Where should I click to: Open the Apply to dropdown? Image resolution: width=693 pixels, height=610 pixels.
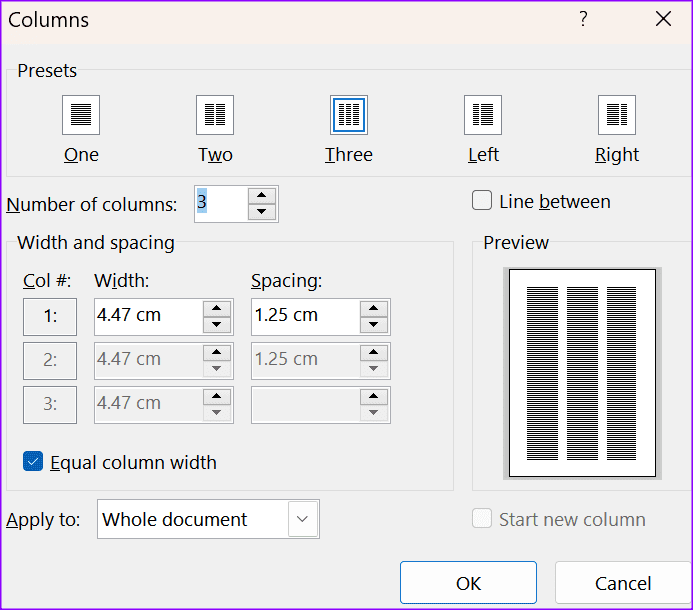[304, 520]
